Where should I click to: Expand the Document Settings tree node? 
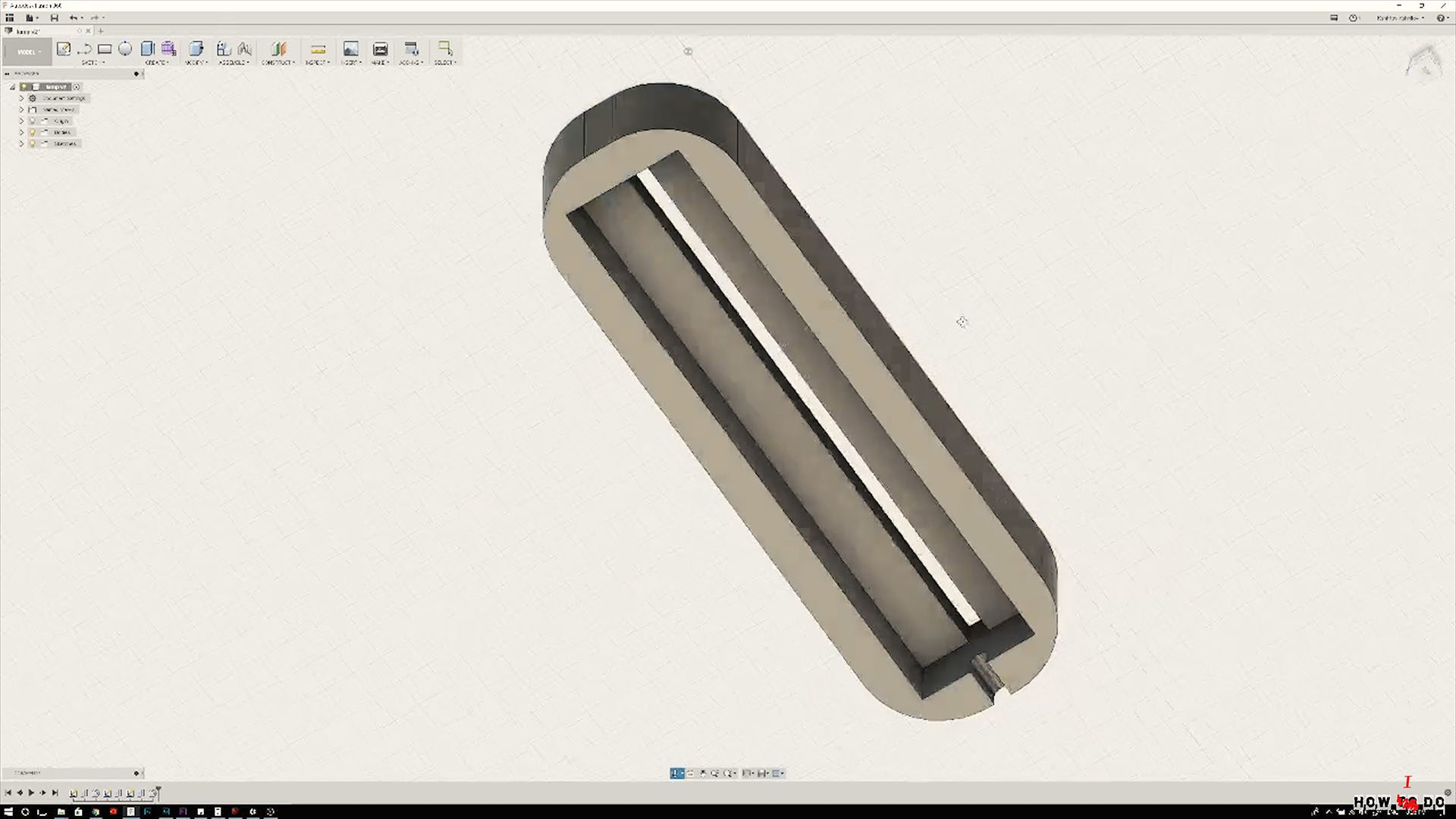tap(21, 98)
